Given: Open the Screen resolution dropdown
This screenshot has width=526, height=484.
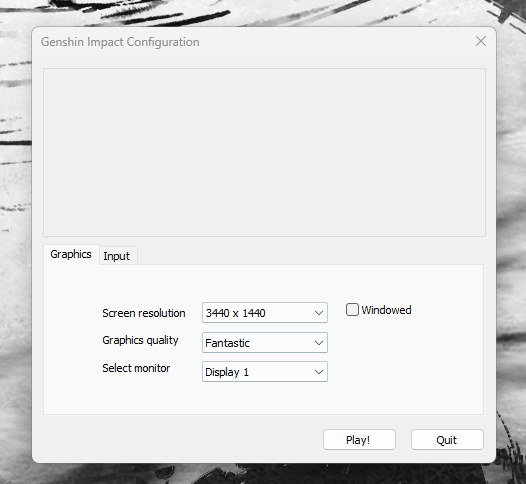Looking at the screenshot, I should [x=265, y=313].
